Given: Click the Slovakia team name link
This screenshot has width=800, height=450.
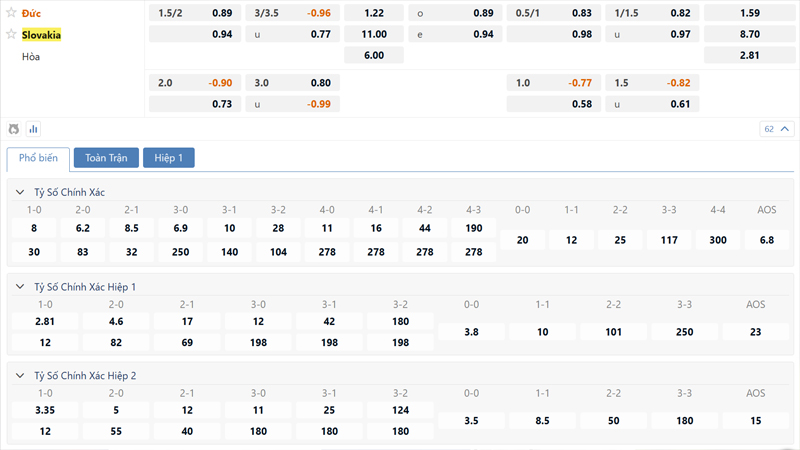Looking at the screenshot, I should pos(42,34).
